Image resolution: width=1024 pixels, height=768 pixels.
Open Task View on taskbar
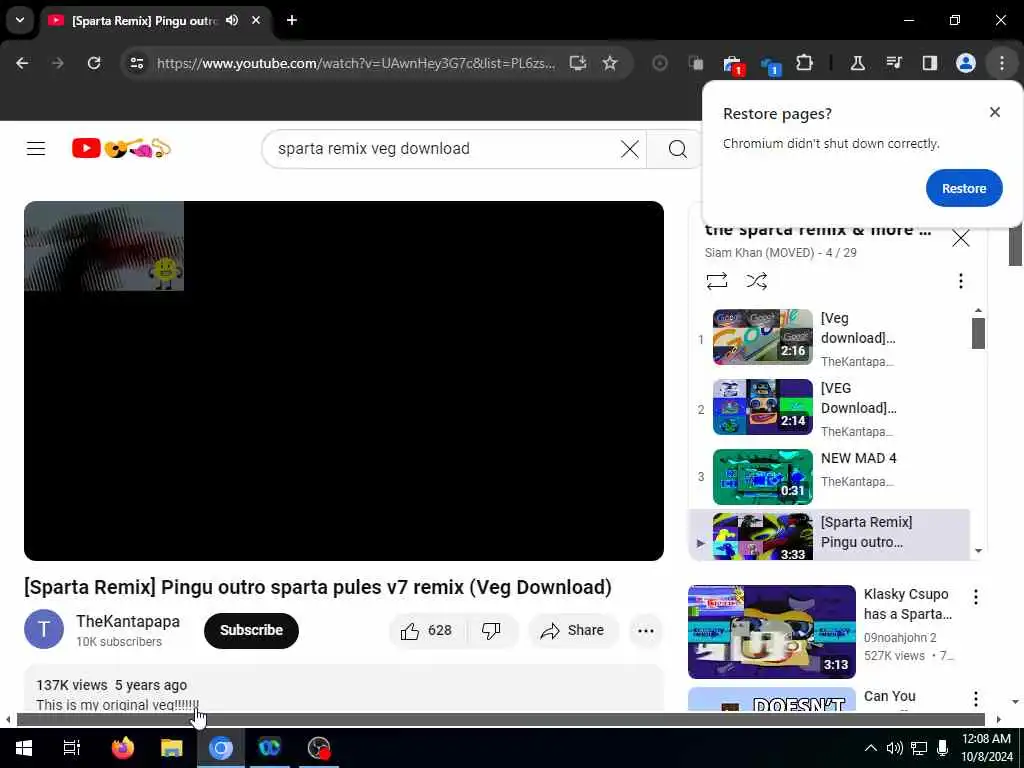click(x=72, y=748)
